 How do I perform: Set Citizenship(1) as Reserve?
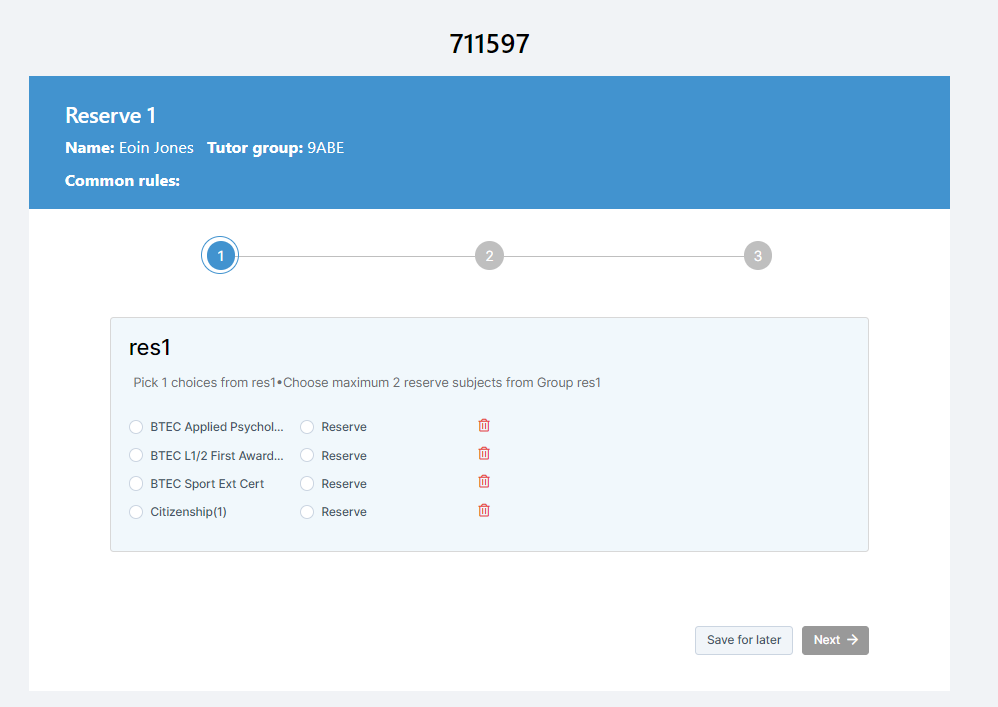pos(307,512)
